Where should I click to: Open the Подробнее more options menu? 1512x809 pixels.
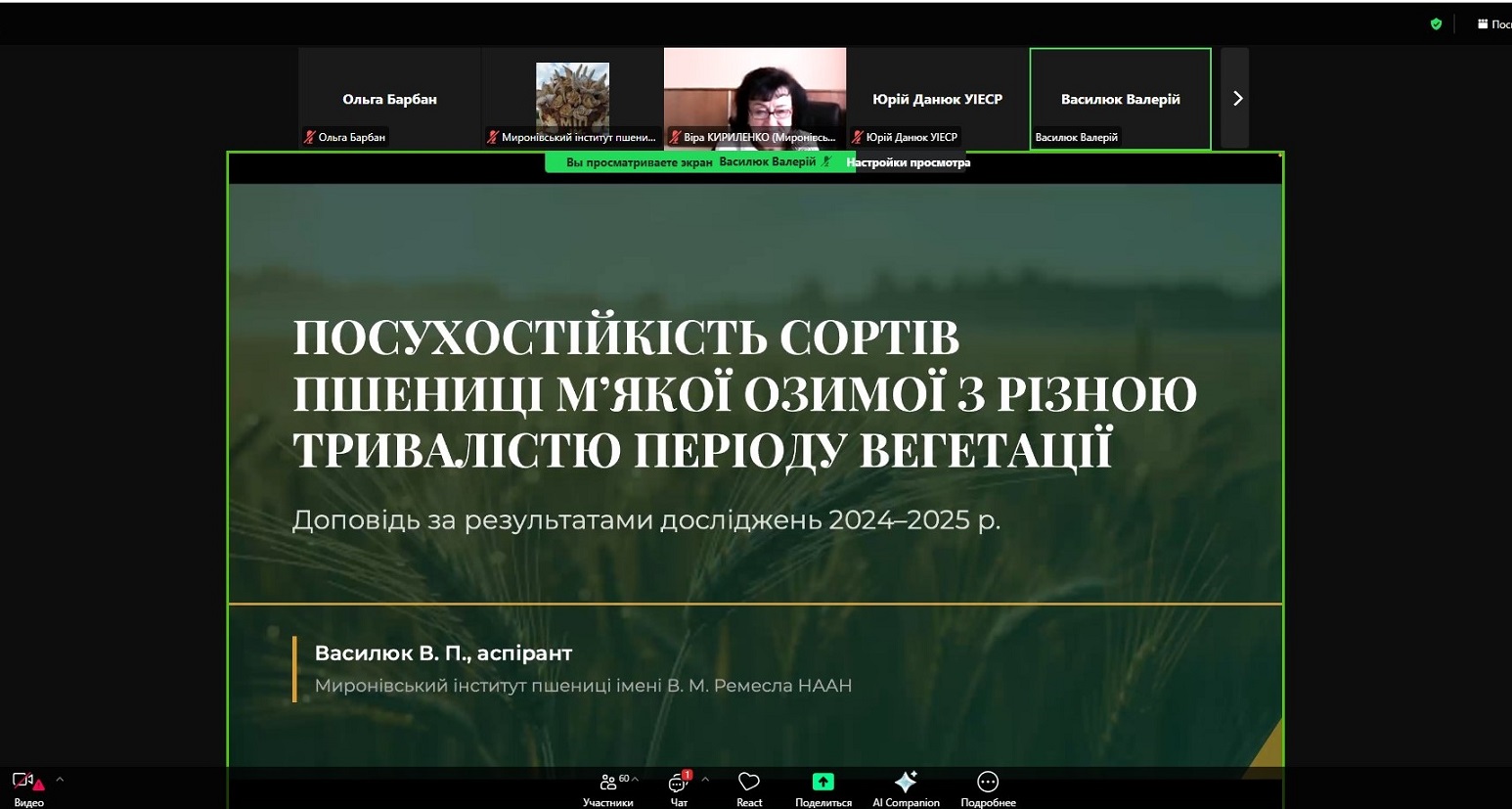coord(988,783)
